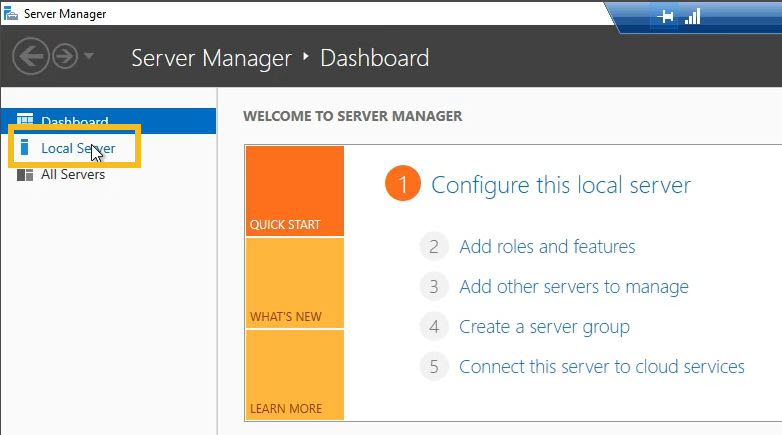This screenshot has width=782, height=435.
Task: Click the forward navigation arrow
Action: [65, 56]
